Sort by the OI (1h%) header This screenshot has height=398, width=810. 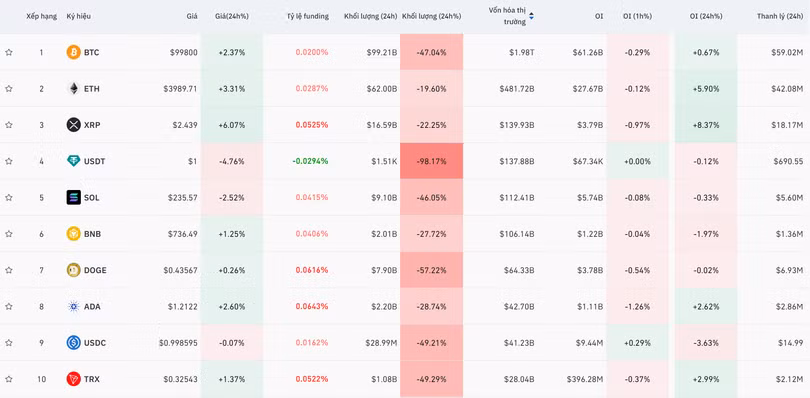(x=637, y=17)
